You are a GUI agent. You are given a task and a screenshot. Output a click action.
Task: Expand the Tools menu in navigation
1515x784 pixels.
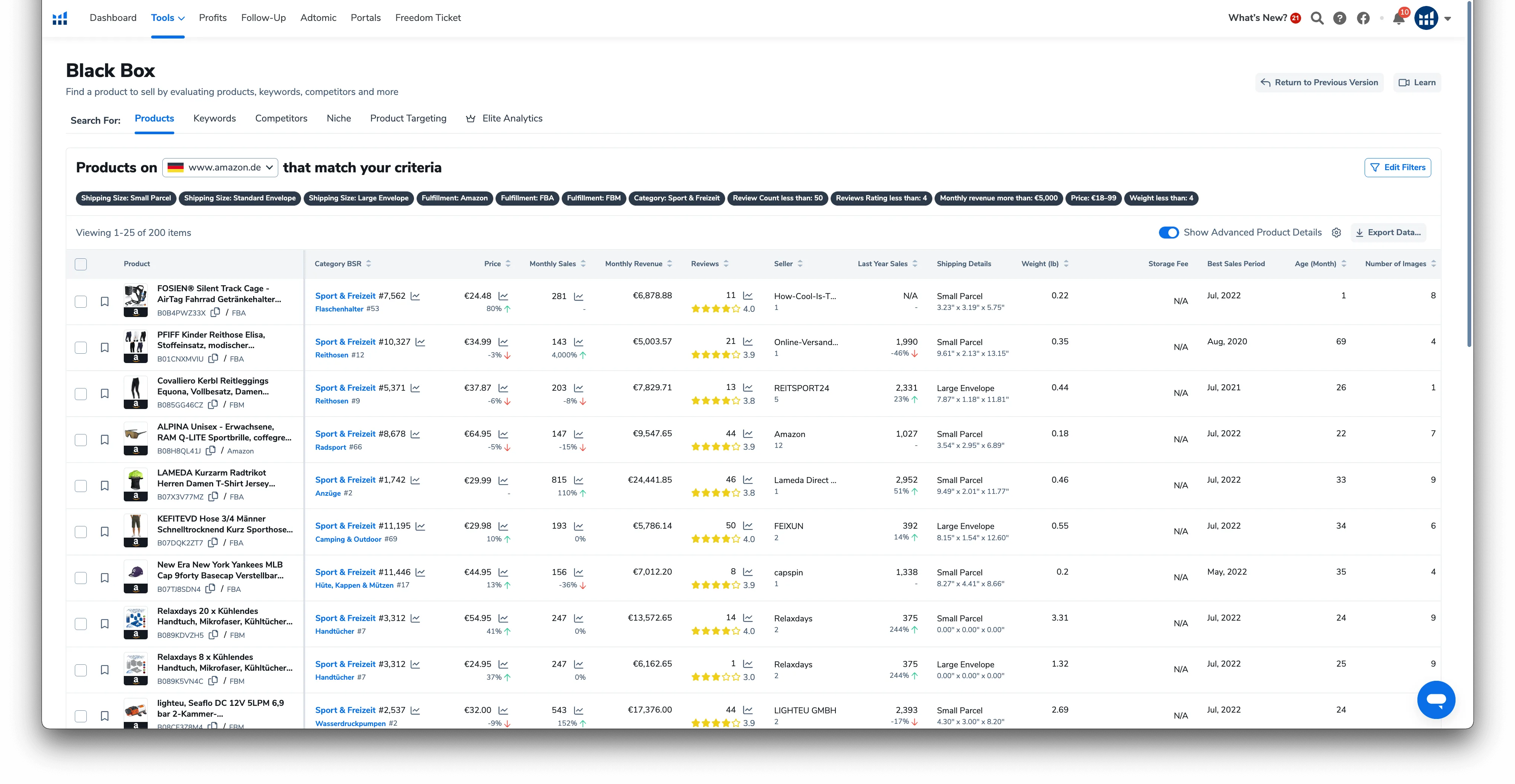(x=168, y=18)
